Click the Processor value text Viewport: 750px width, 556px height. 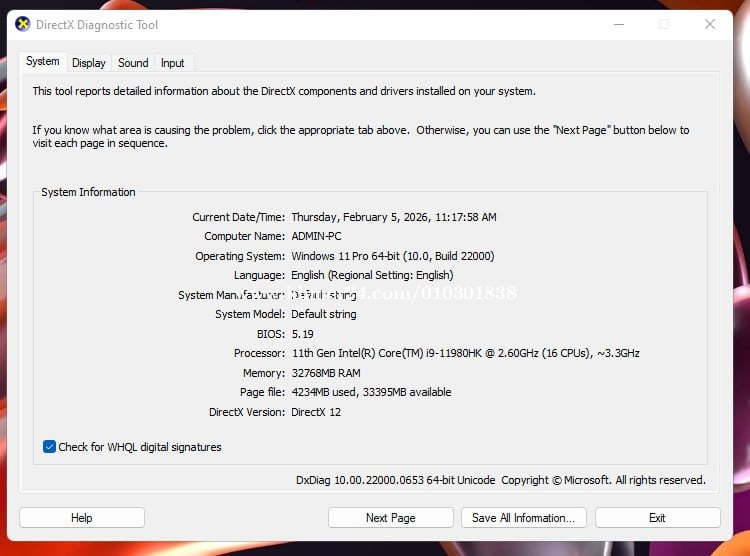[x=465, y=353]
